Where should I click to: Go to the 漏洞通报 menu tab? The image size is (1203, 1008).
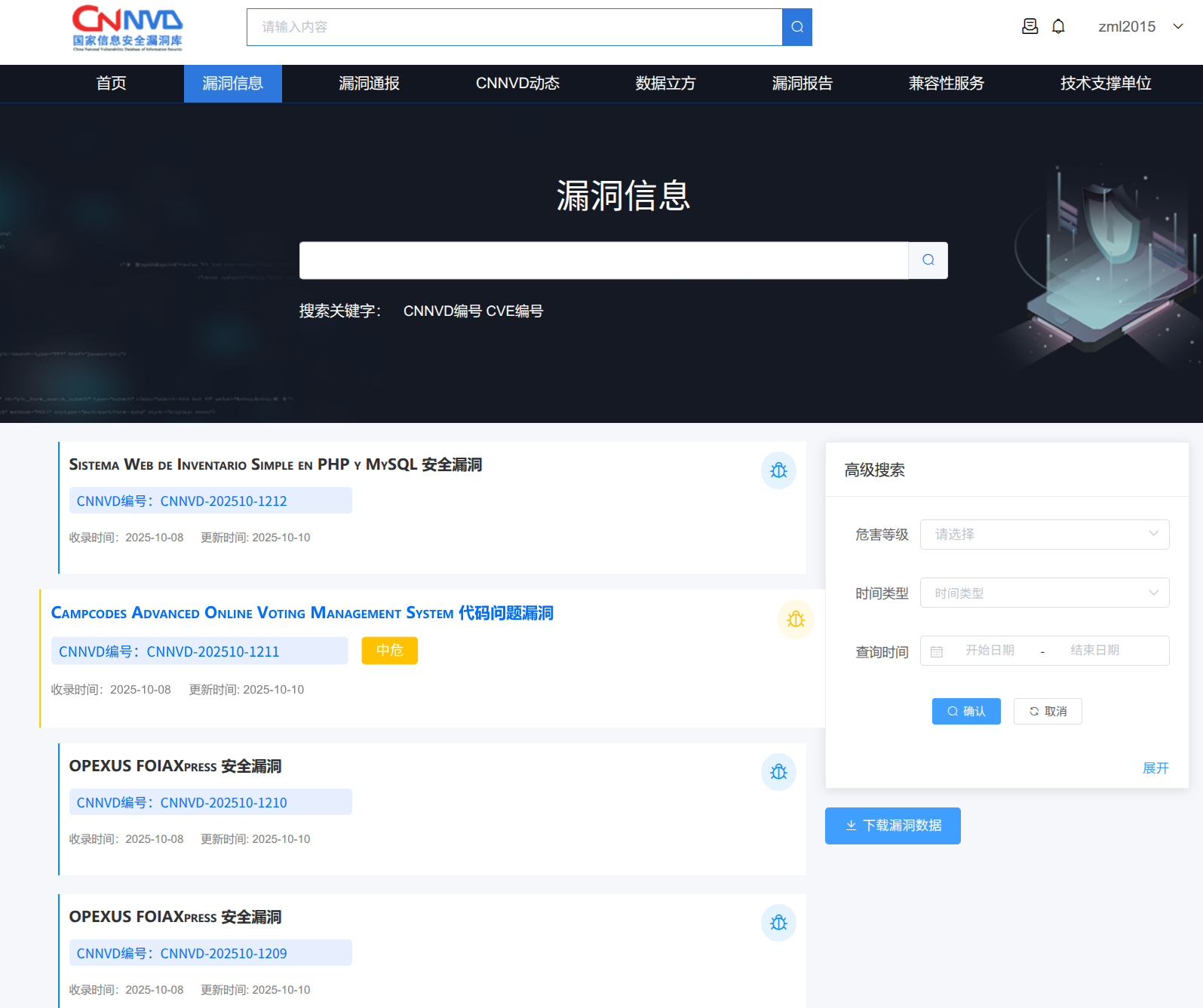[369, 84]
